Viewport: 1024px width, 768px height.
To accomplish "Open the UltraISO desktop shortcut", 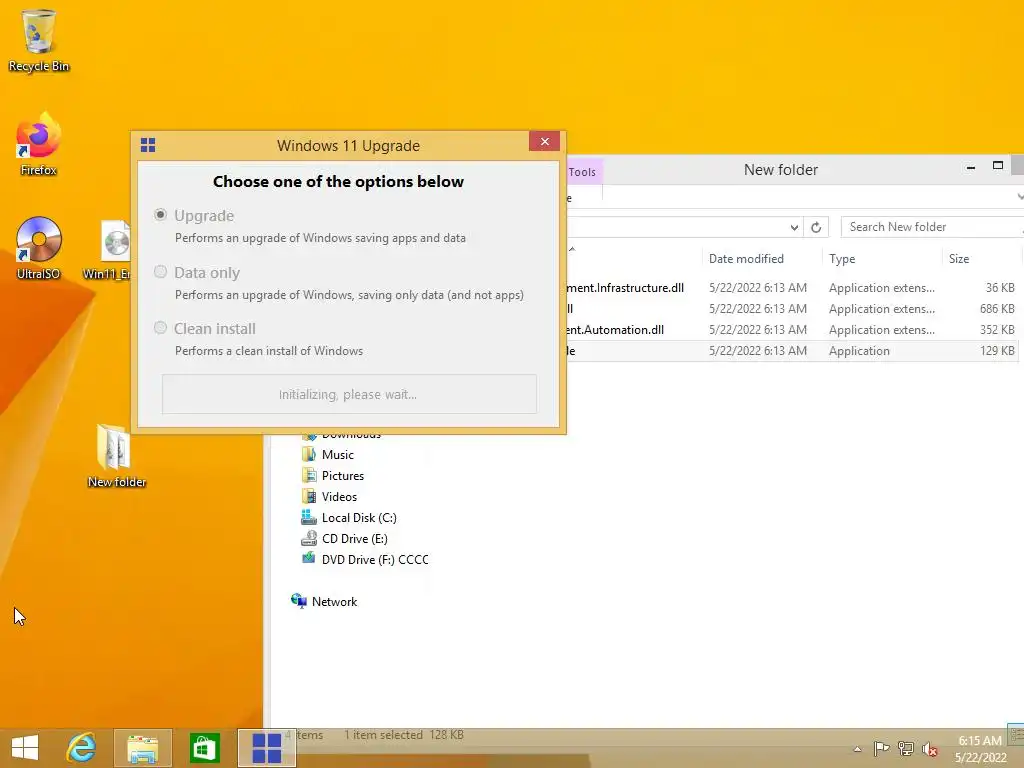I will click(x=39, y=248).
